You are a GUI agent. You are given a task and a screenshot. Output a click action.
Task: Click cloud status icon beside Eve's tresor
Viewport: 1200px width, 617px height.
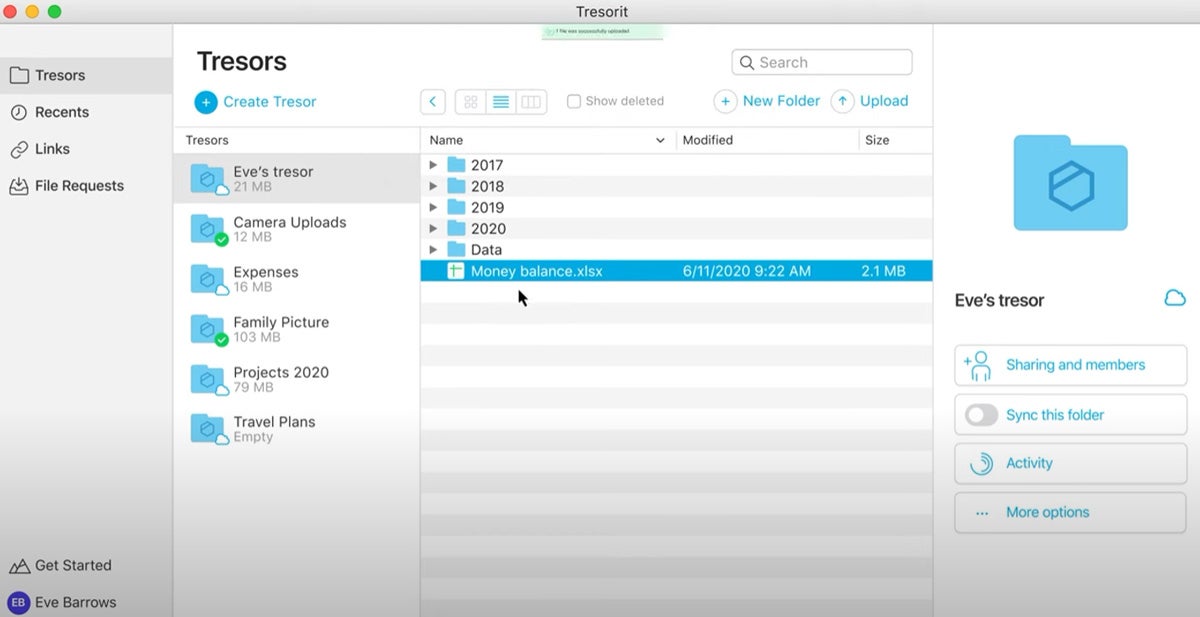pyautogui.click(x=1175, y=298)
